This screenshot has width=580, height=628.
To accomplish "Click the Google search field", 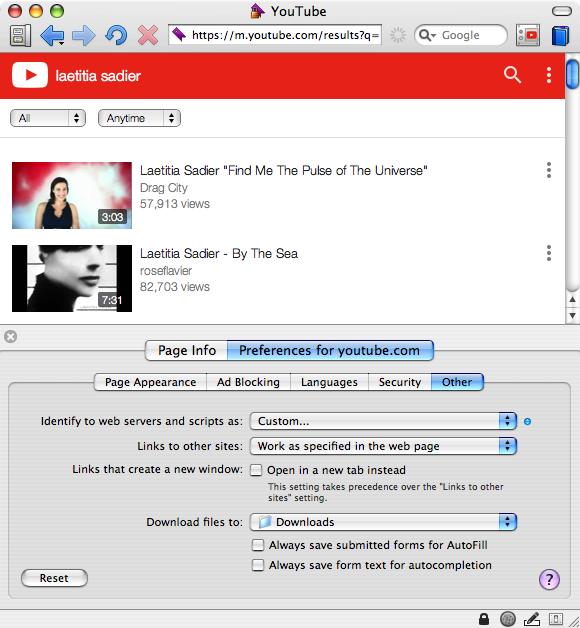I will coord(461,35).
